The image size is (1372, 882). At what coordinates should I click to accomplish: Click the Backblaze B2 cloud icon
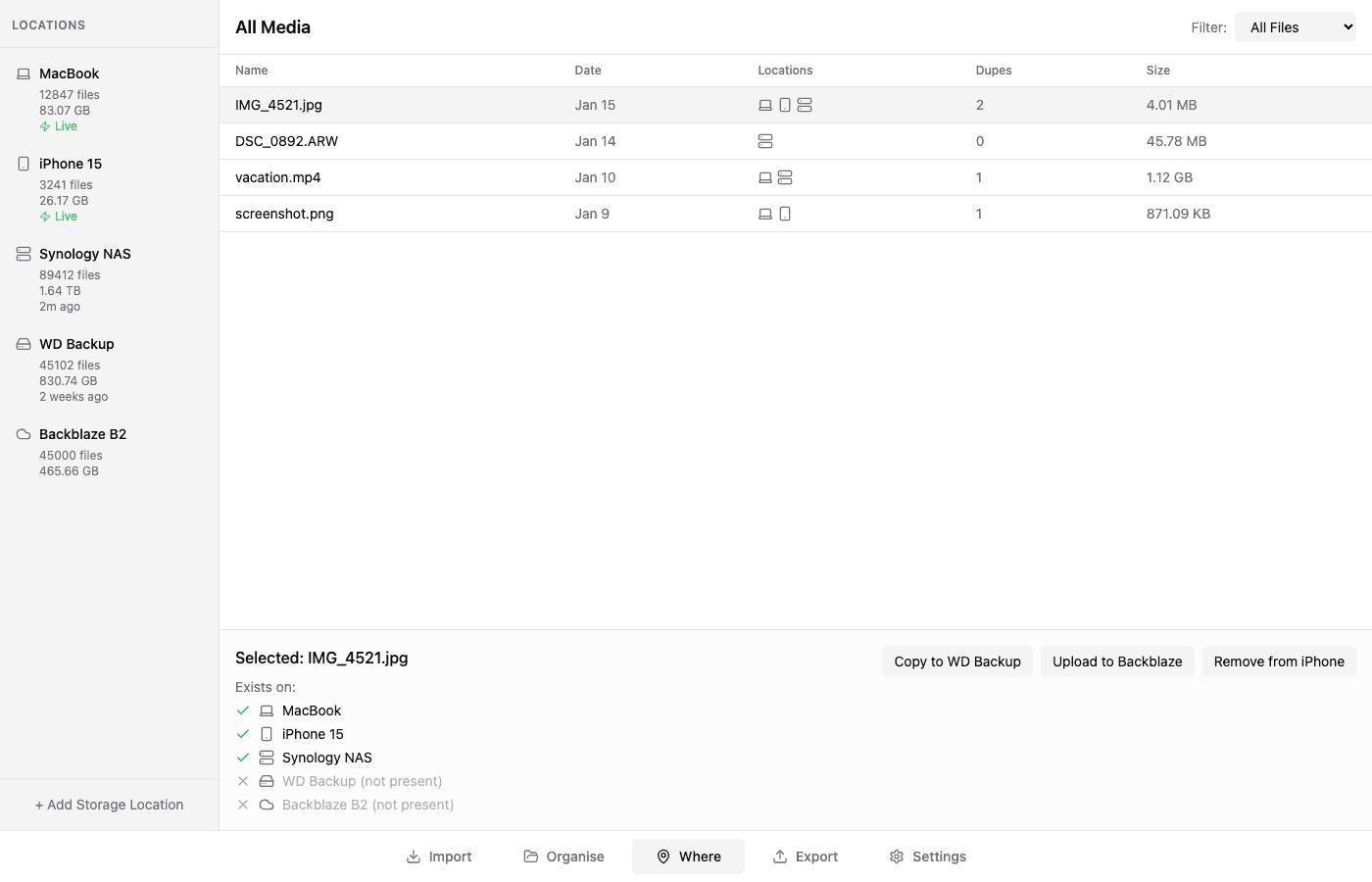pyautogui.click(x=22, y=433)
